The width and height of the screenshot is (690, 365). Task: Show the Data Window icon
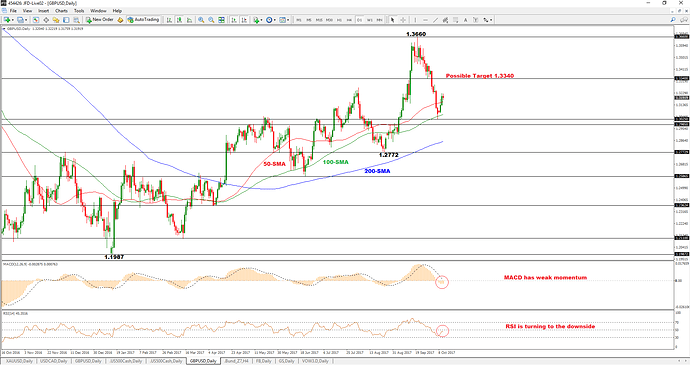46,20
